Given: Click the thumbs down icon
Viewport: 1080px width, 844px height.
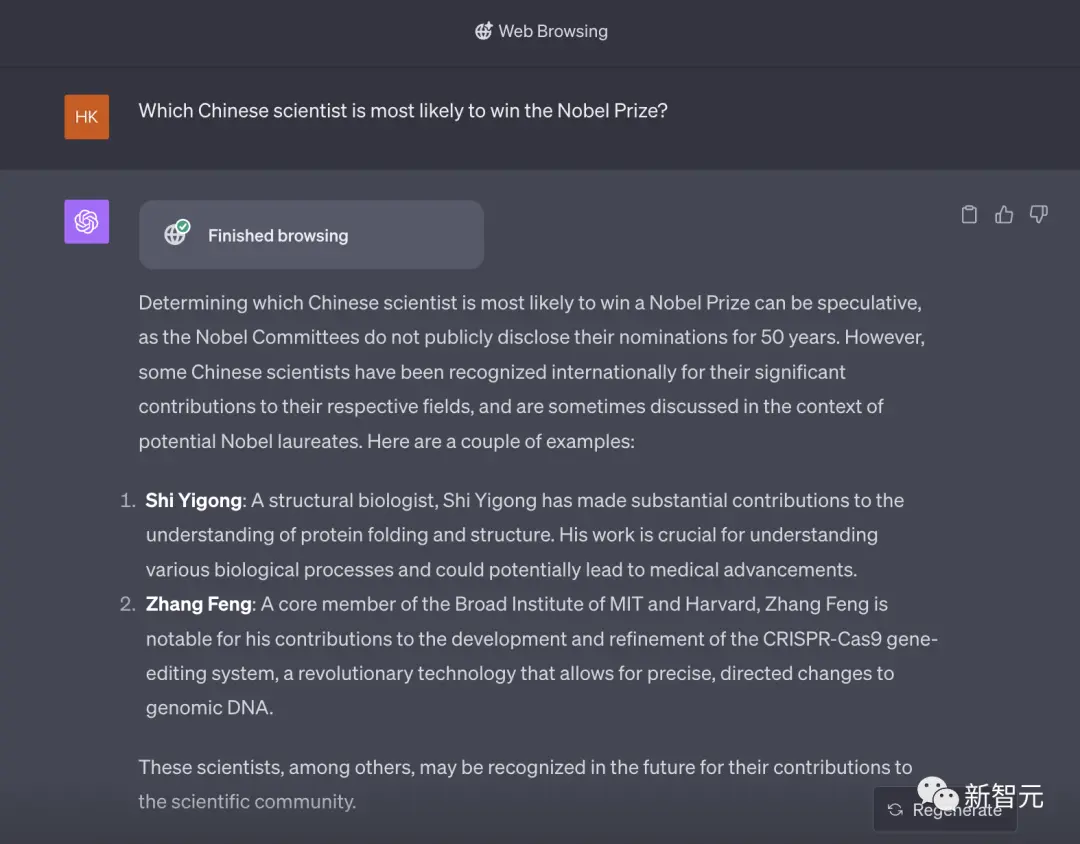Looking at the screenshot, I should [1039, 214].
